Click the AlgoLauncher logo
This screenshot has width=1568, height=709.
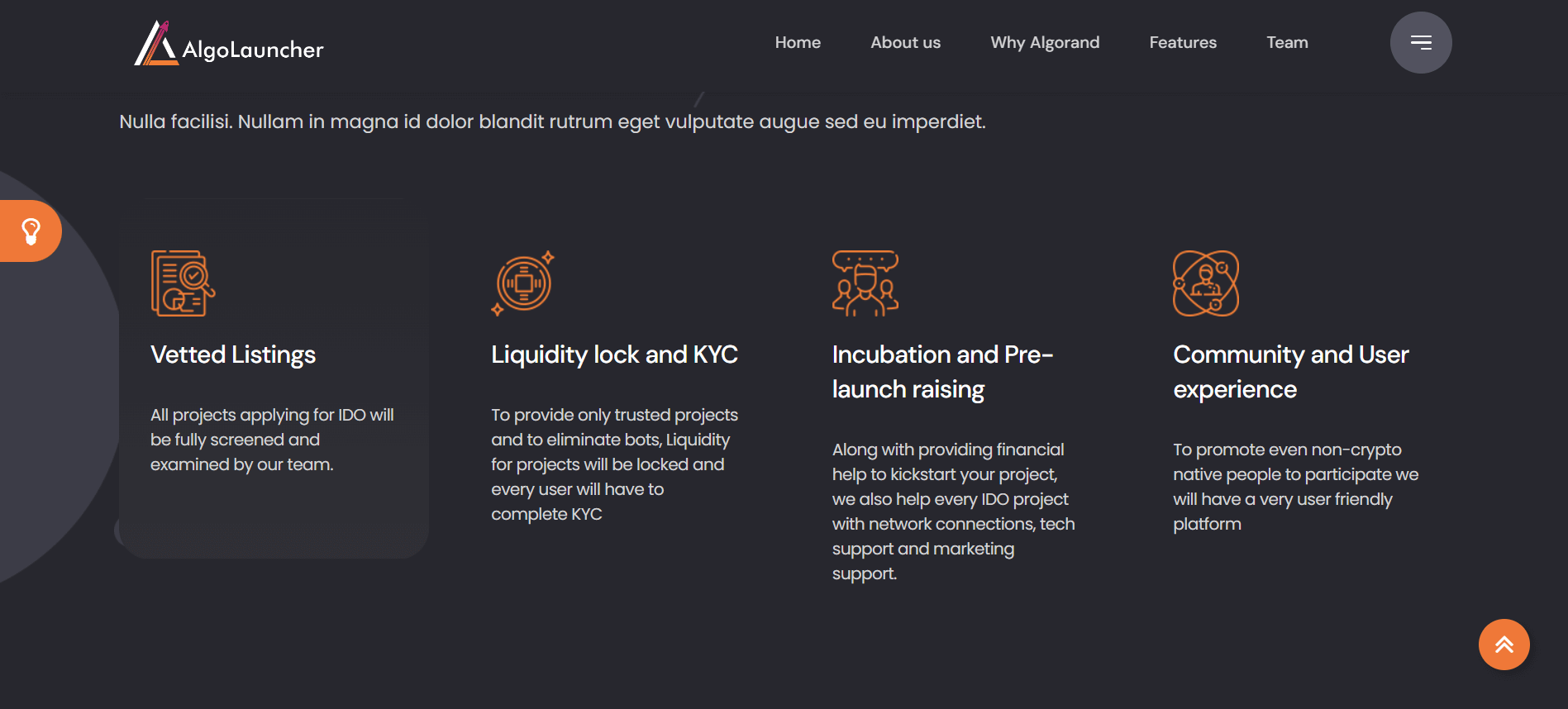click(x=229, y=44)
